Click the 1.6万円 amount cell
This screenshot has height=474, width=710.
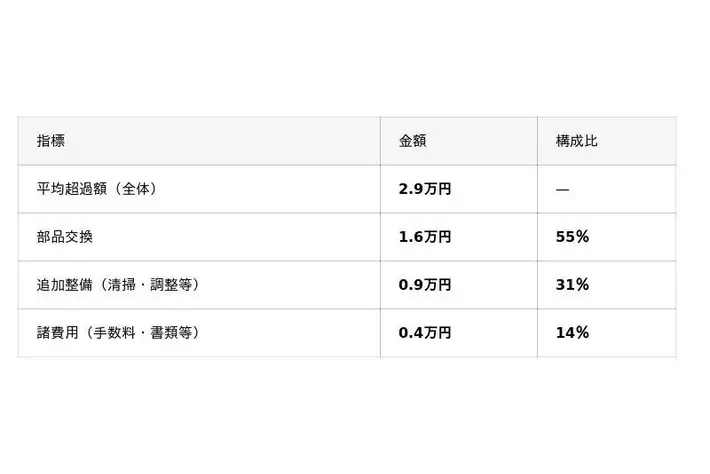click(x=425, y=237)
